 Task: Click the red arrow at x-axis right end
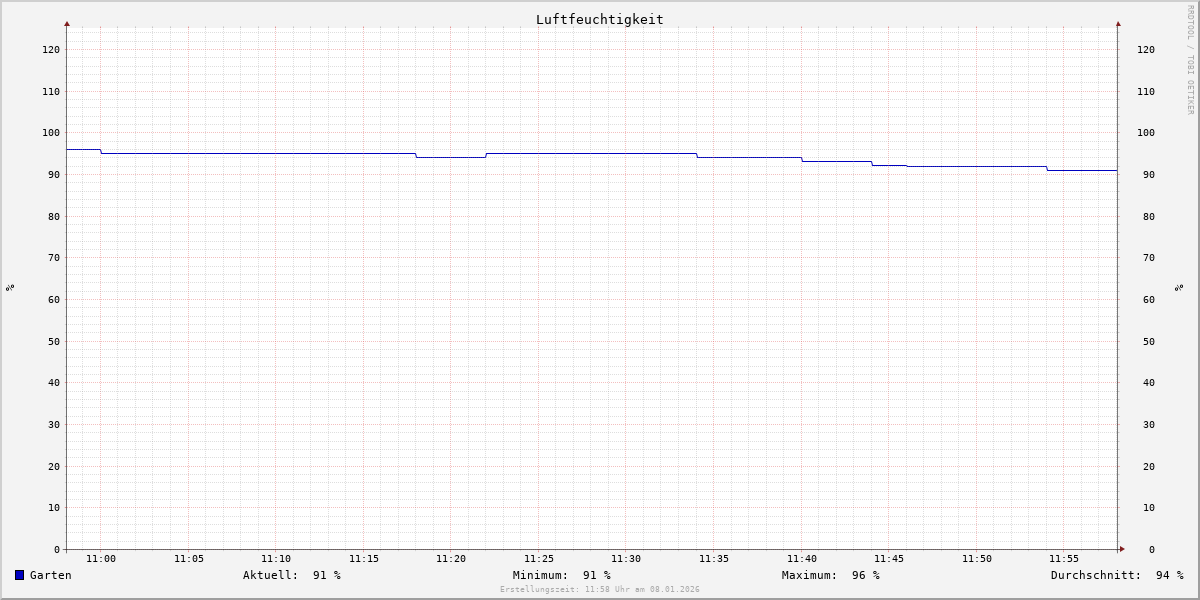click(1122, 549)
